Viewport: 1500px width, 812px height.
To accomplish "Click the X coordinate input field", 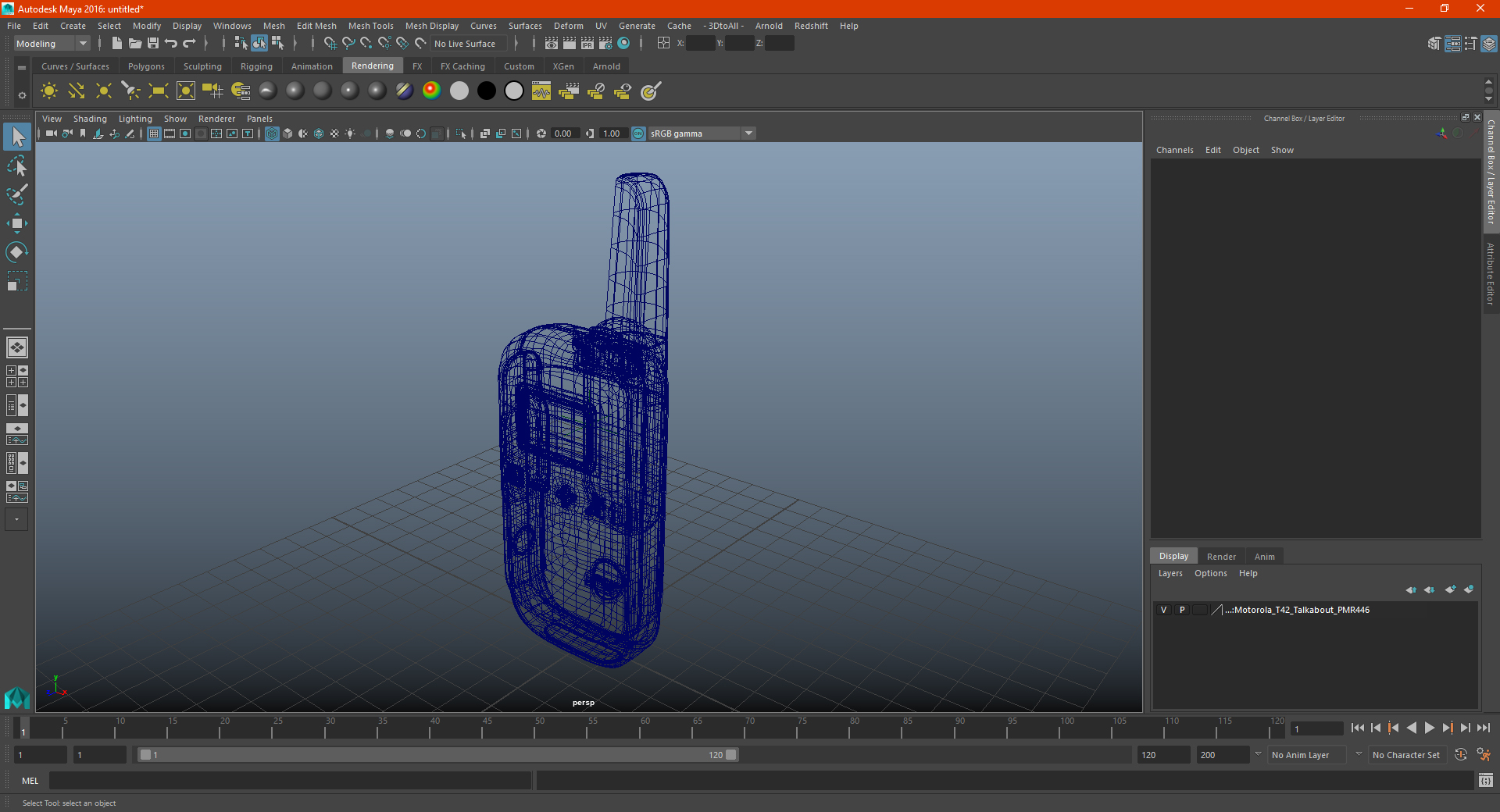I will (700, 44).
